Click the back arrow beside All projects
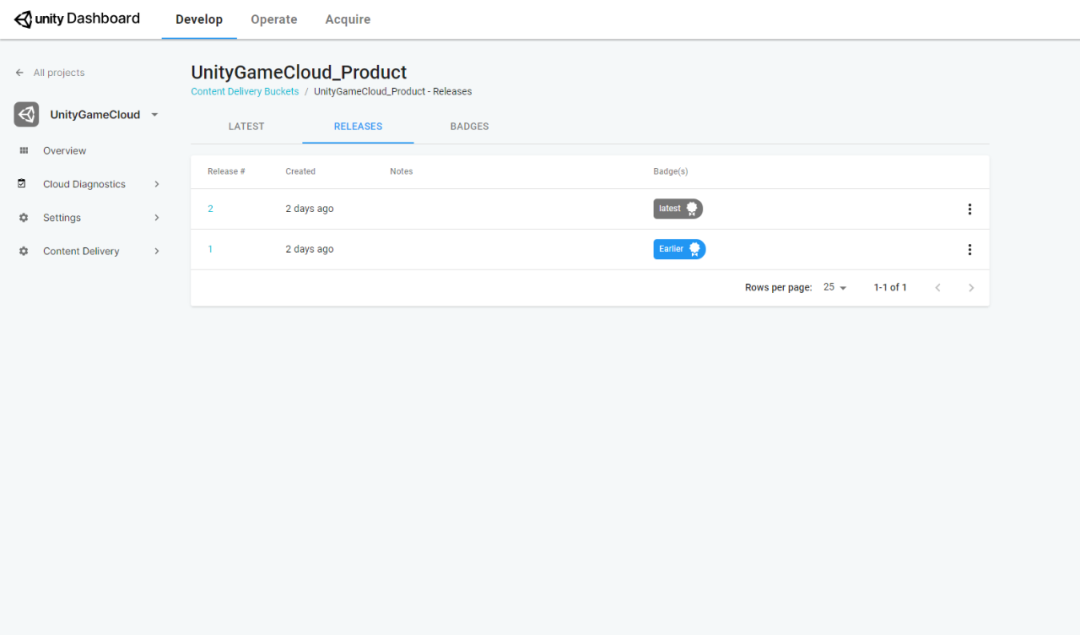The width and height of the screenshot is (1080, 635). click(19, 72)
